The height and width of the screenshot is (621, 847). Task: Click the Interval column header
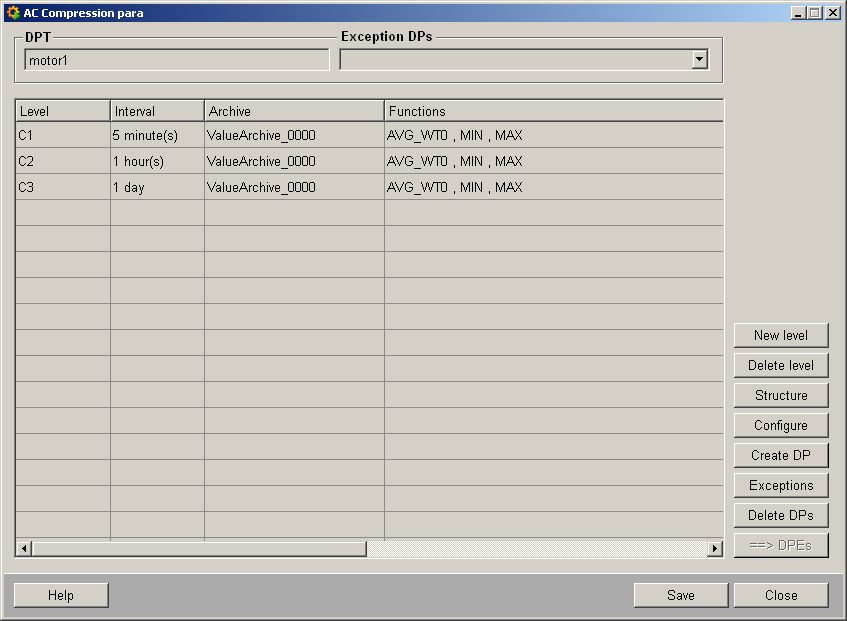[157, 111]
